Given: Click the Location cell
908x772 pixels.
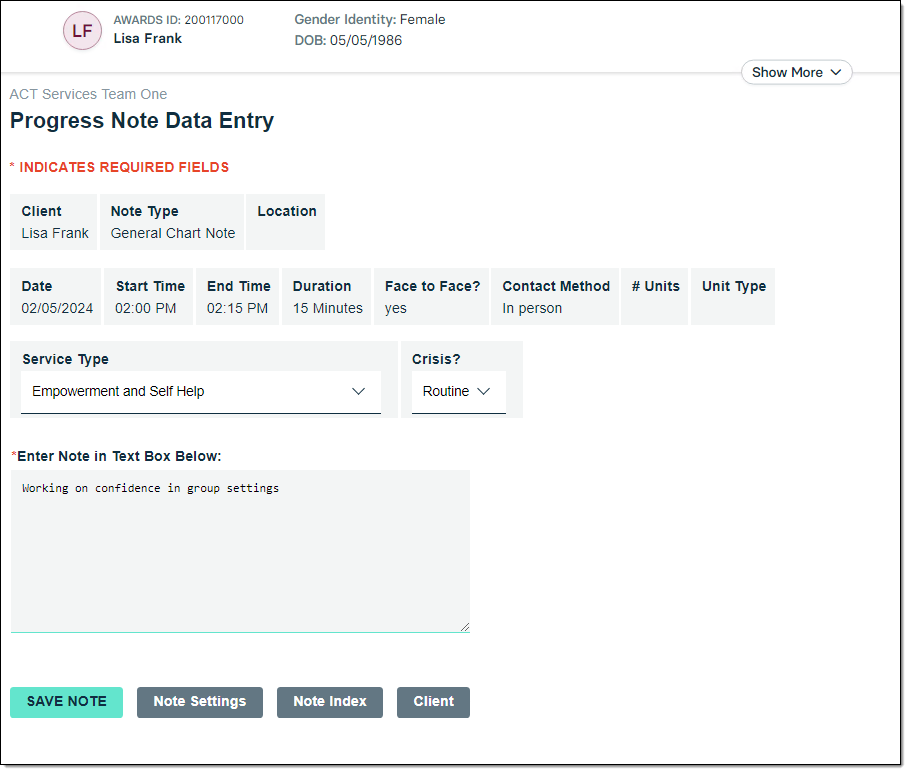Looking at the screenshot, I should click(x=286, y=222).
